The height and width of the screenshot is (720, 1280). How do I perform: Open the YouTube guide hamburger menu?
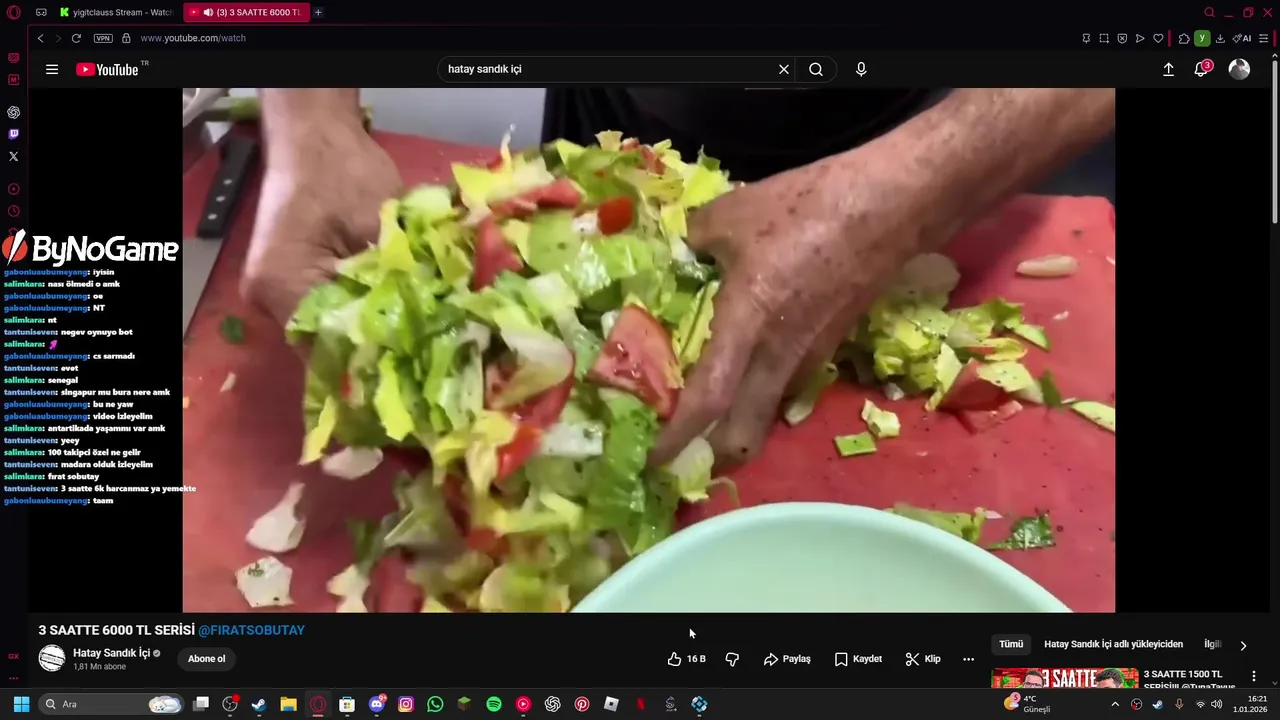click(52, 69)
